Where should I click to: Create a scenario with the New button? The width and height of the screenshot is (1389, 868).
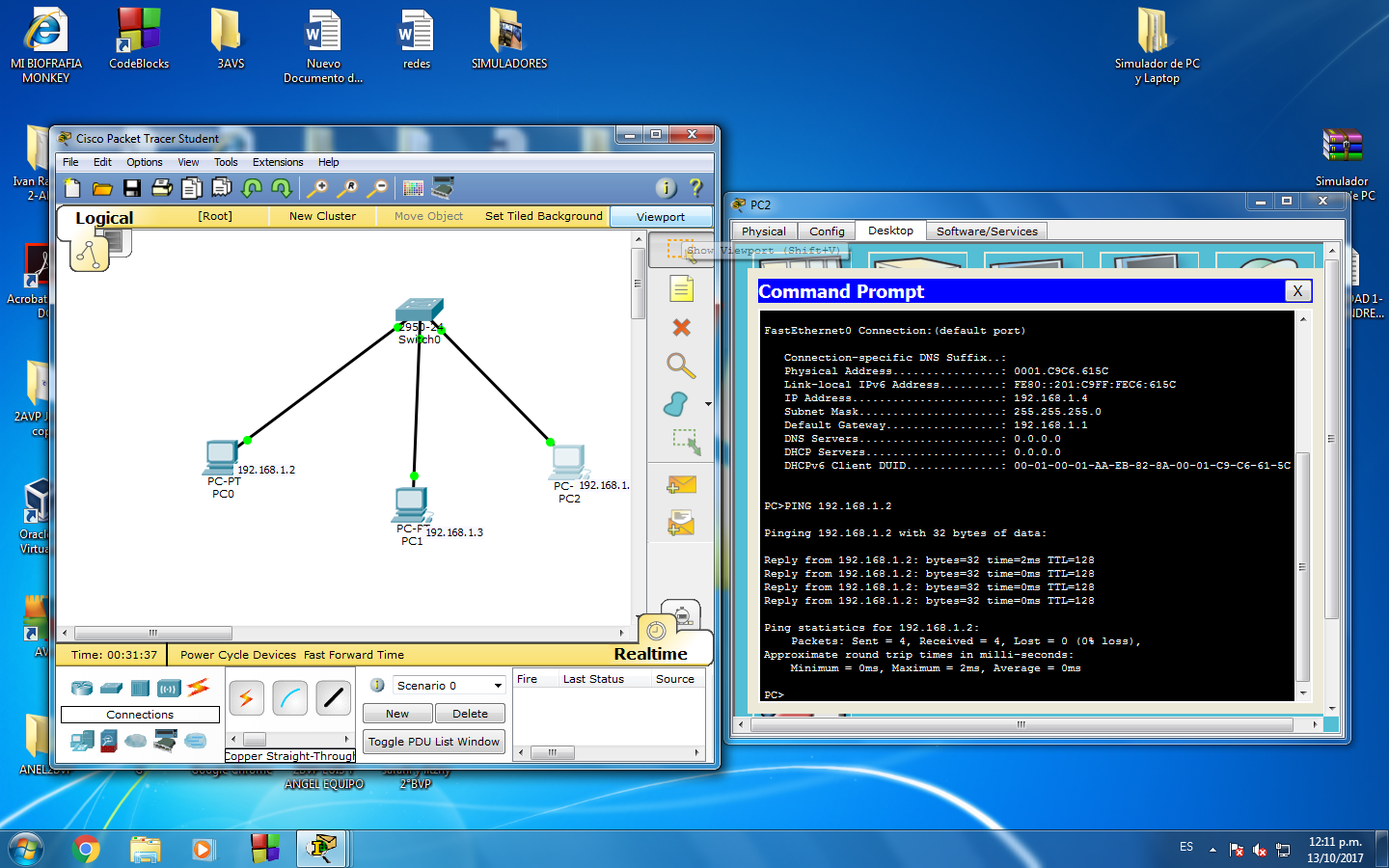(396, 713)
